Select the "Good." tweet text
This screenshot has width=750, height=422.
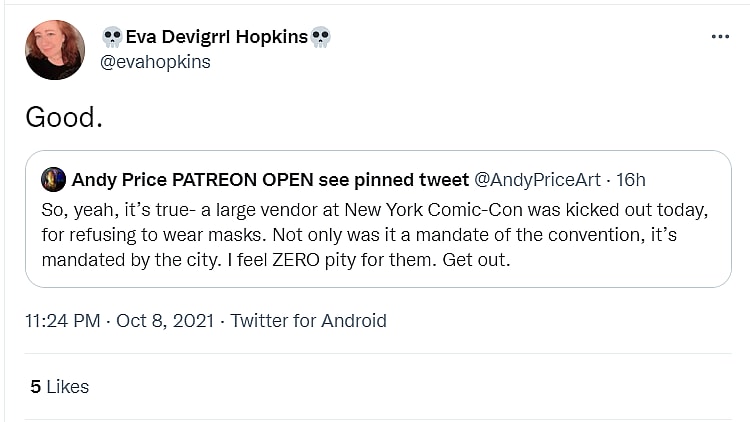click(x=64, y=117)
